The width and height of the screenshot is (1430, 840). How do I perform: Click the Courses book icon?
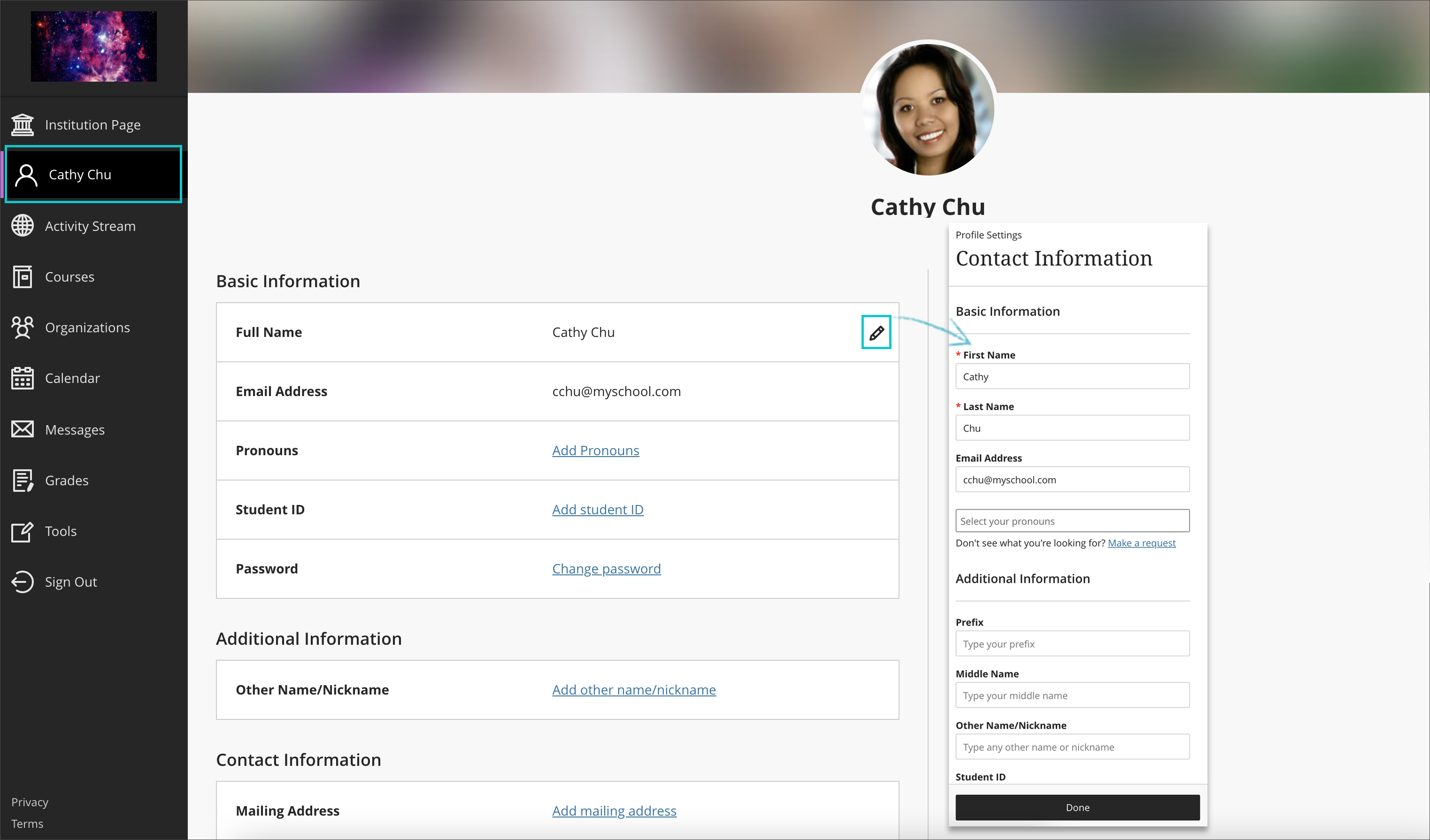23,277
